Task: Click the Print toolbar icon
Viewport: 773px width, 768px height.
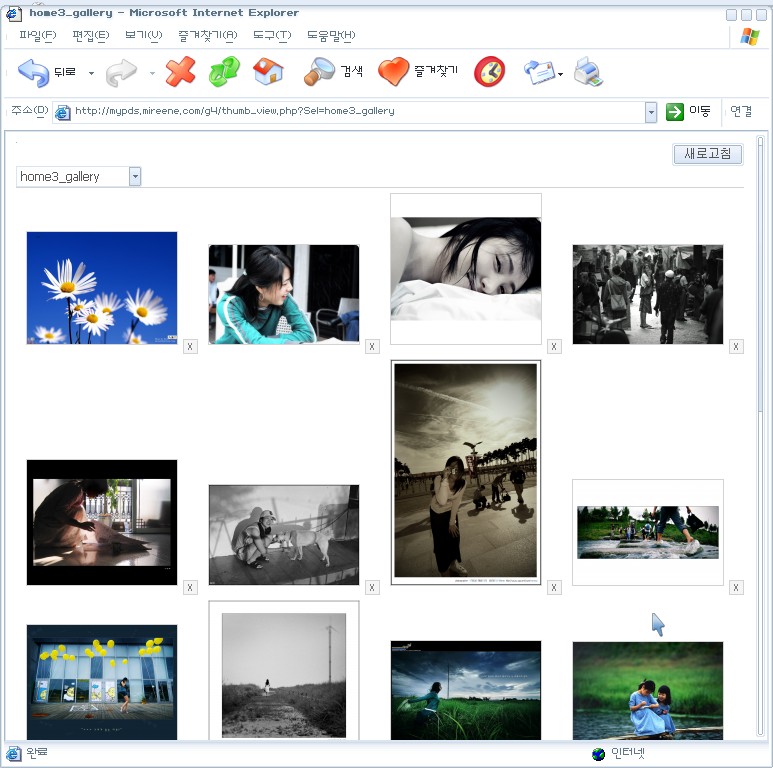Action: [588, 72]
